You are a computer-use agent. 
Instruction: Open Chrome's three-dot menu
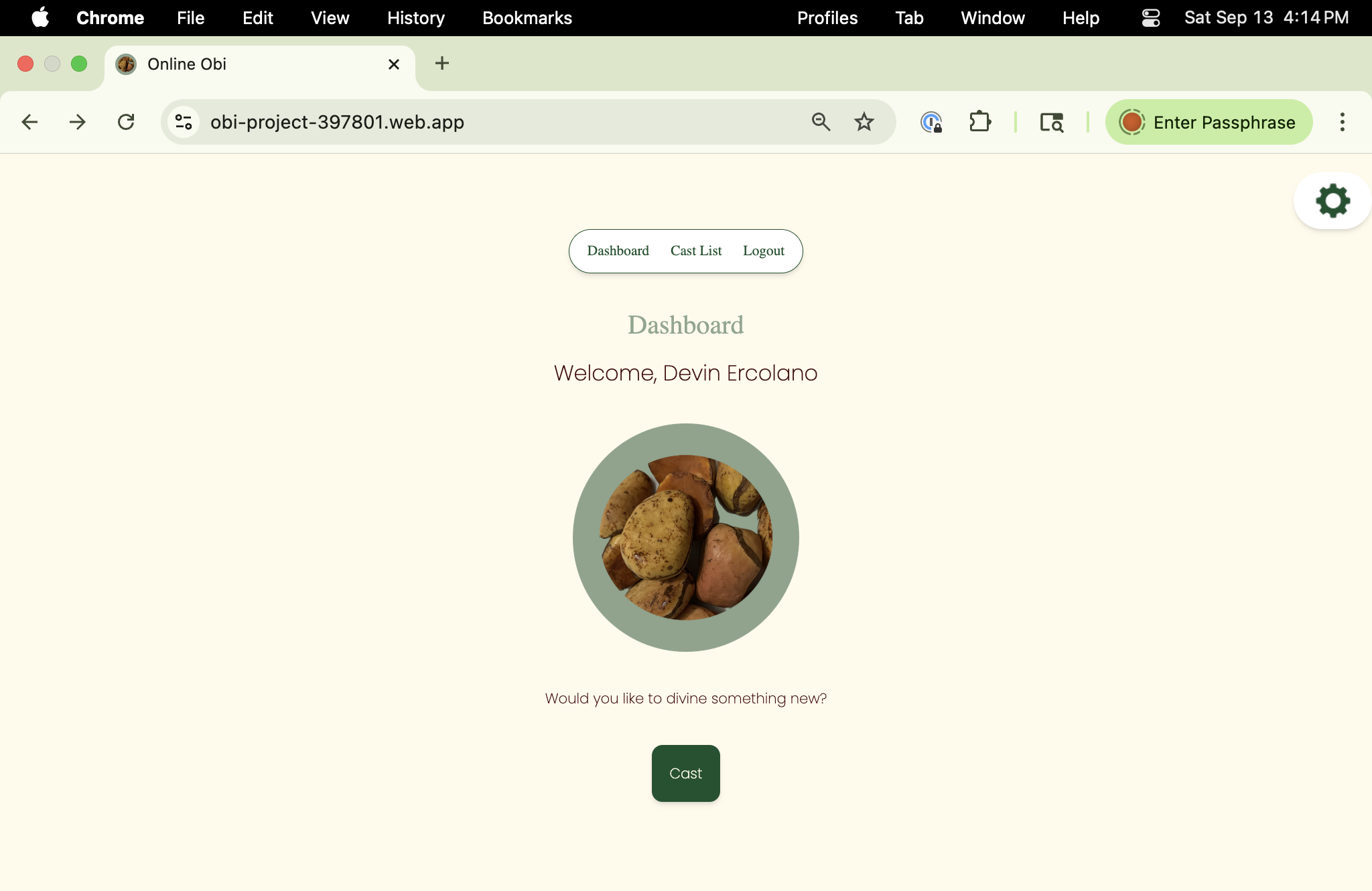(x=1342, y=122)
